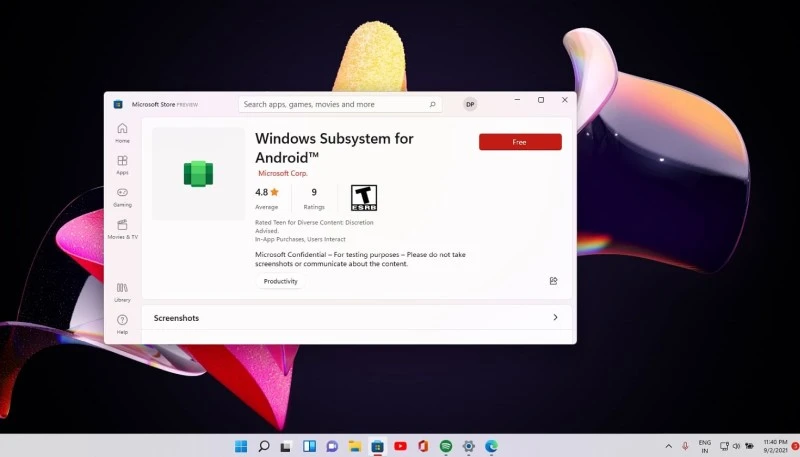Open Movies & TV section
Screen dimensions: 800x457
[x=122, y=229]
